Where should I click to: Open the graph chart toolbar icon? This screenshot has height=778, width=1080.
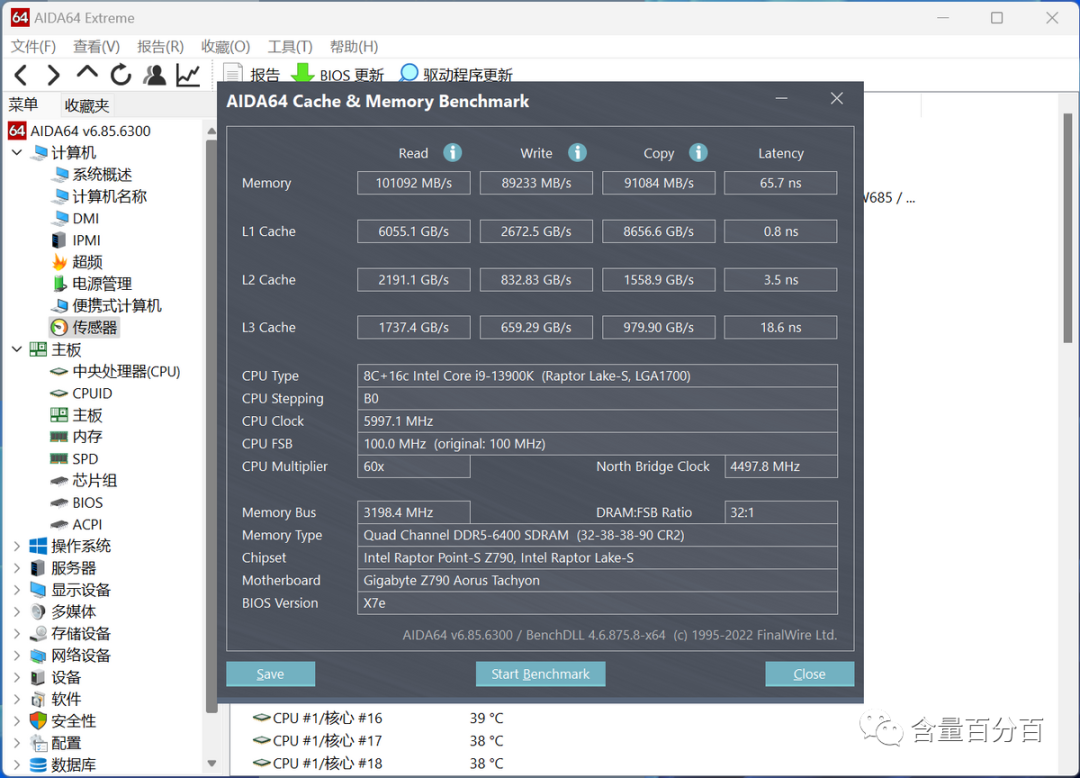pyautogui.click(x=187, y=74)
